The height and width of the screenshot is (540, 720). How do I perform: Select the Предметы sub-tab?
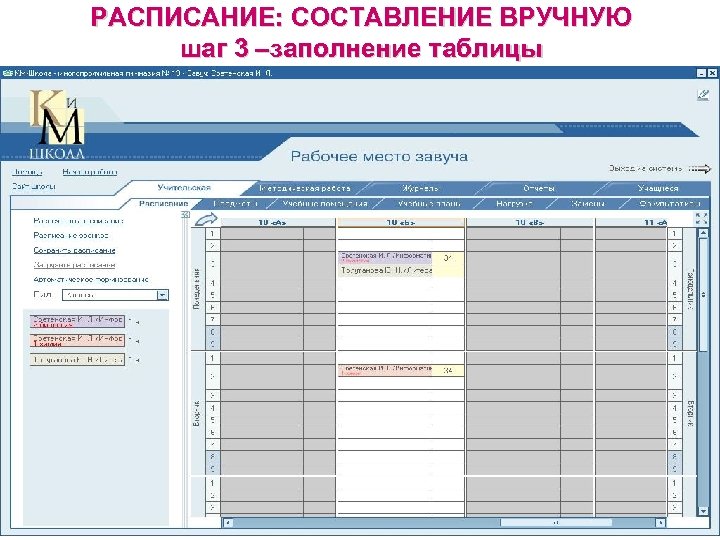[x=236, y=203]
